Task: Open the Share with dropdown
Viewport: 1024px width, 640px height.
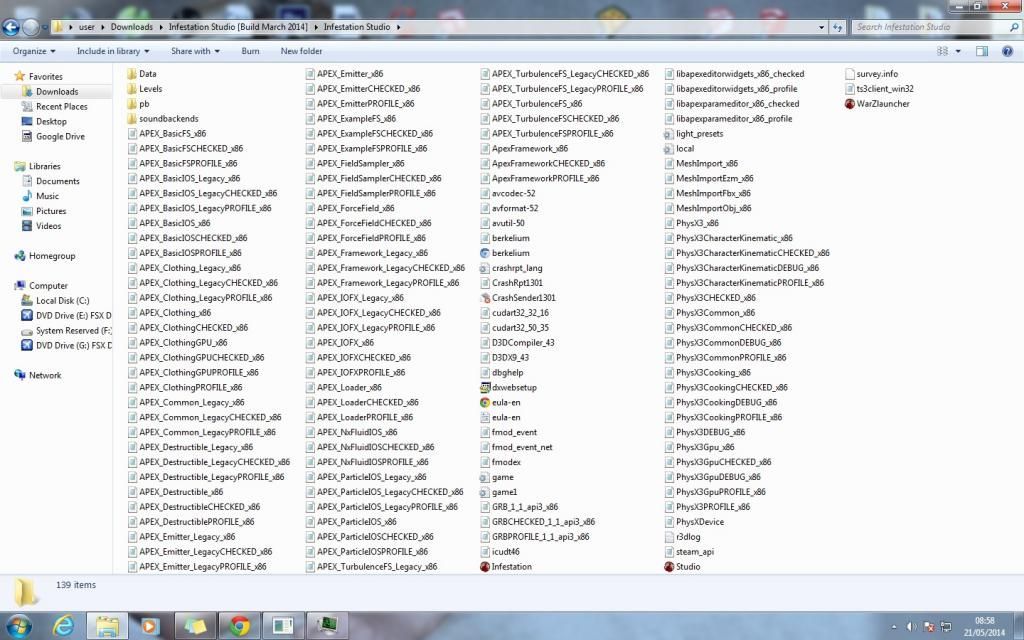Action: (x=194, y=51)
